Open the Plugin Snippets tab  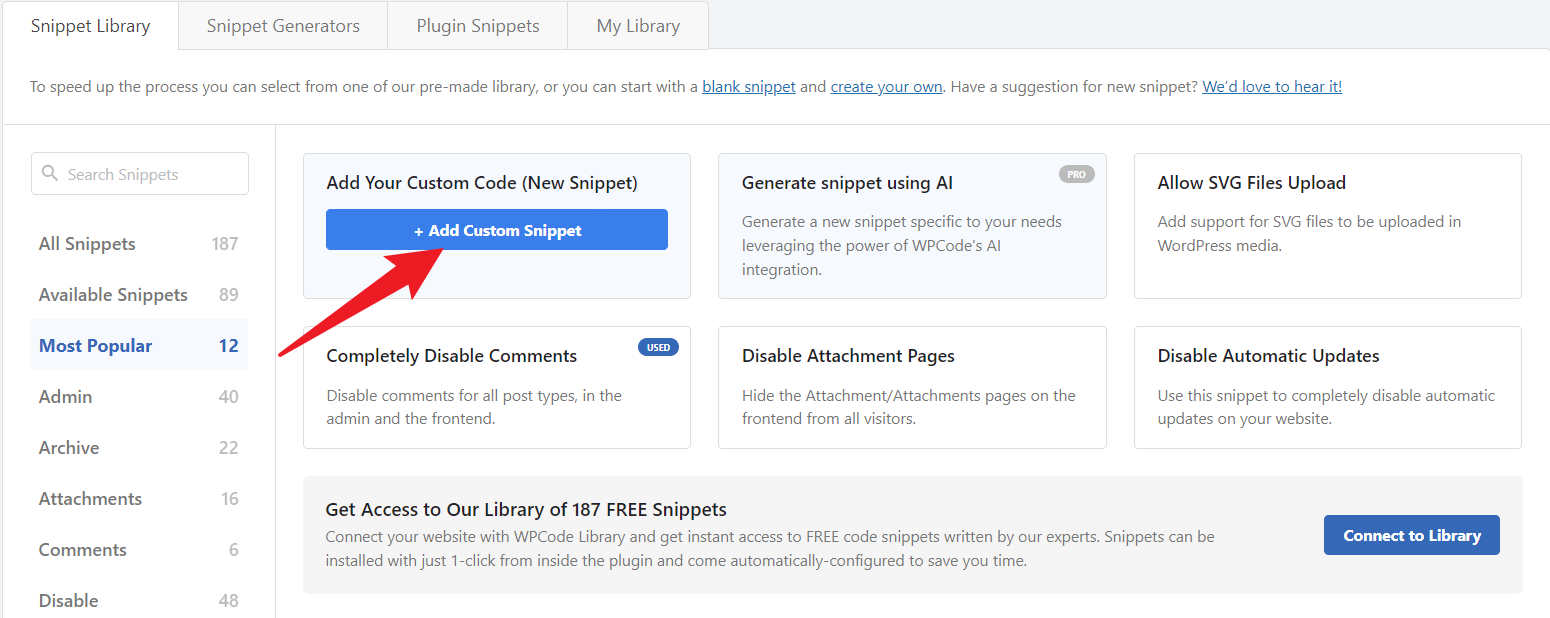coord(477,25)
